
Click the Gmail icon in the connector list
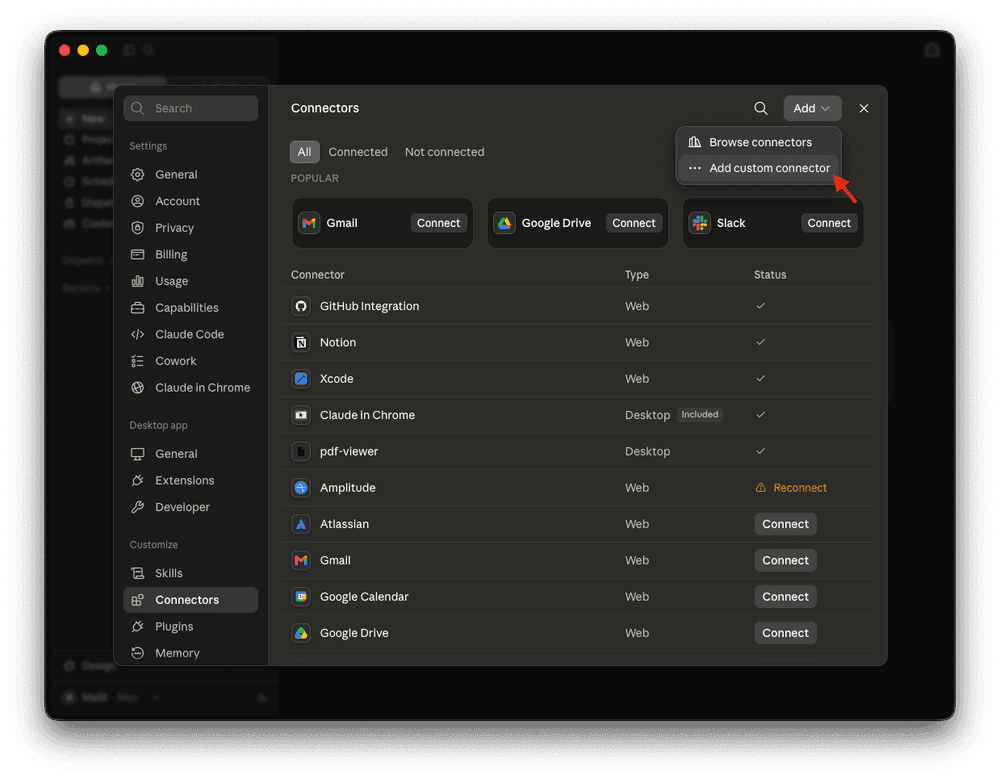coord(301,561)
